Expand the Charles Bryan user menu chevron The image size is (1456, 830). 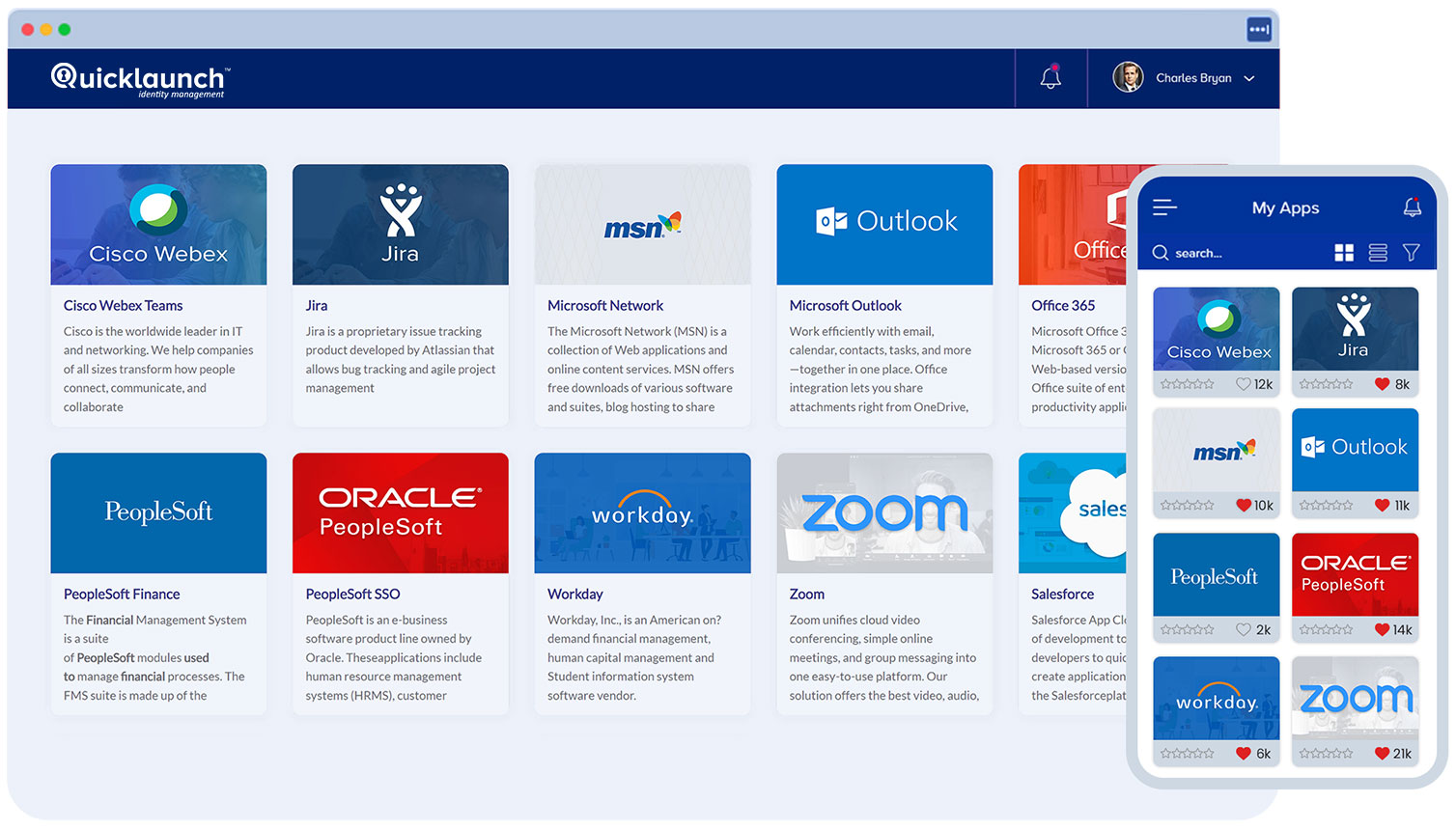(x=1249, y=79)
